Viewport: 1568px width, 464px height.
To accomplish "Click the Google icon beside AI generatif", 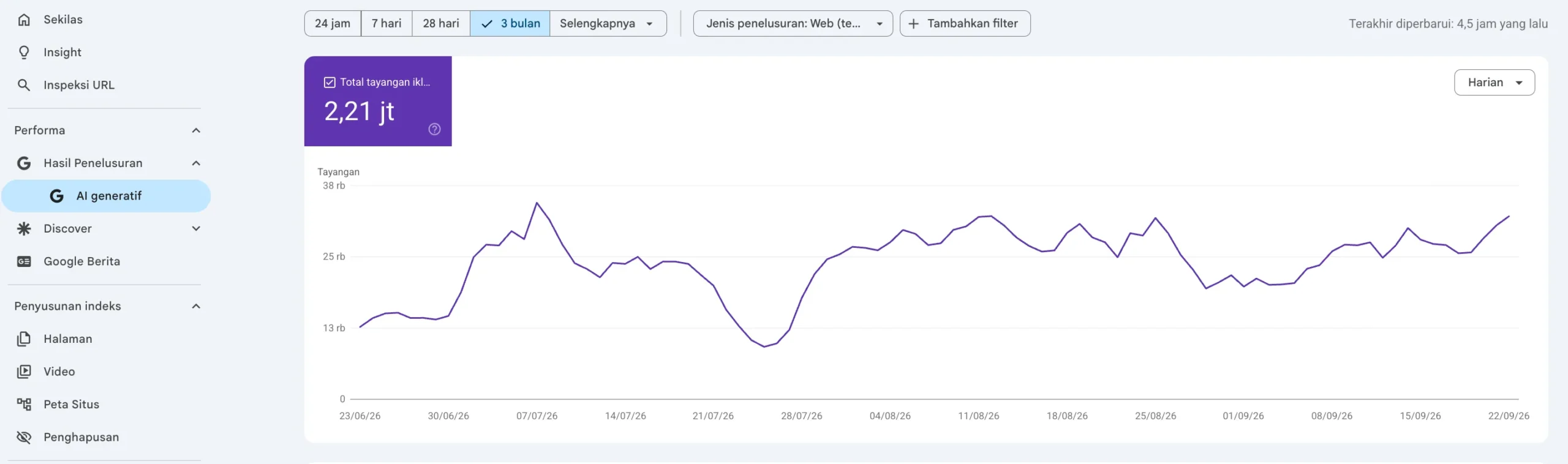I will coord(57,196).
